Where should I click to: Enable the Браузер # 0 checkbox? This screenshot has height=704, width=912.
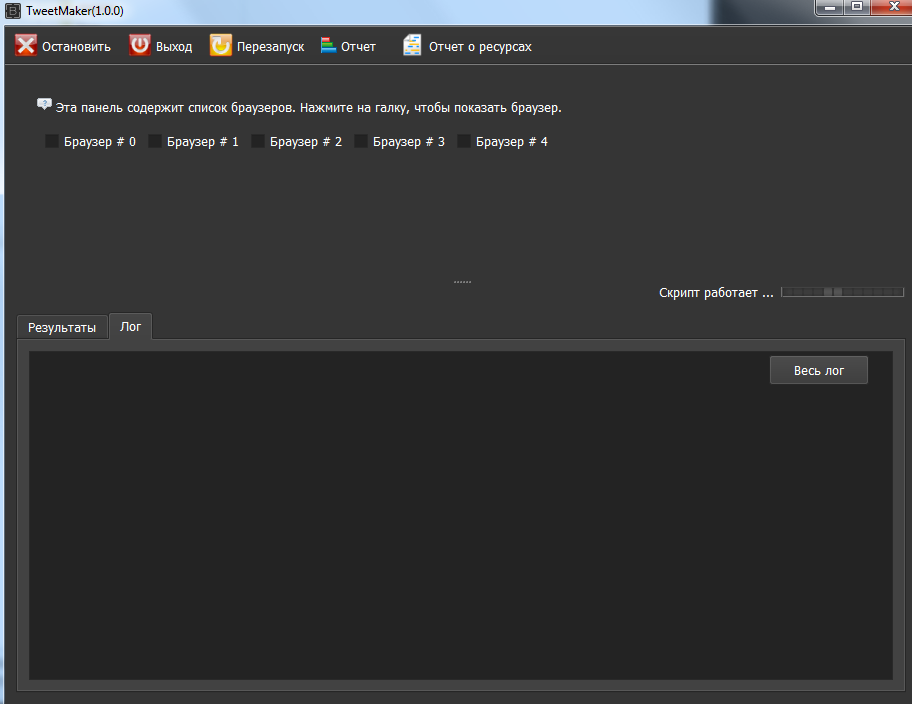click(52, 142)
